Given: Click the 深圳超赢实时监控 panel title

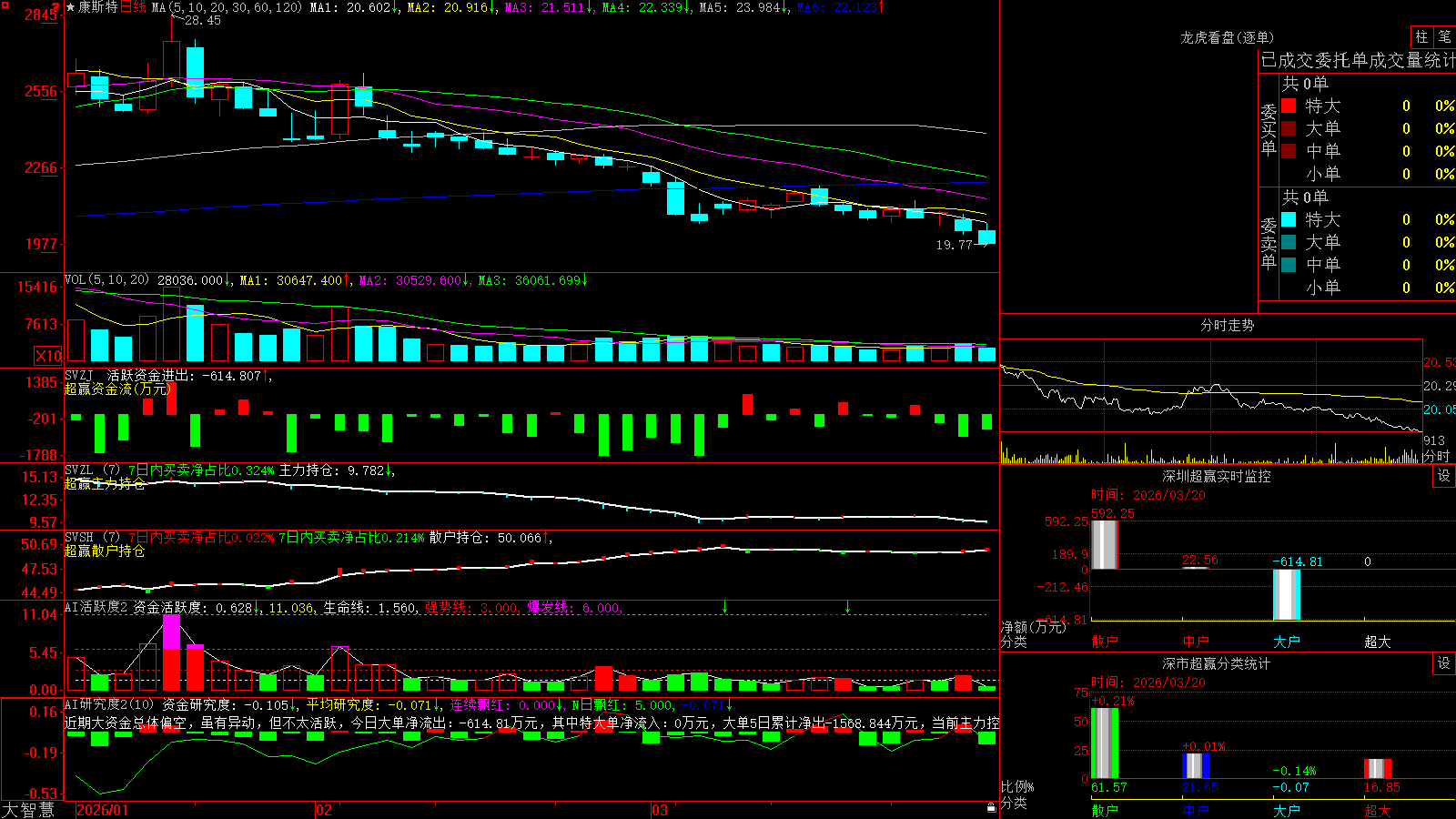Looking at the screenshot, I should pos(1217,476).
